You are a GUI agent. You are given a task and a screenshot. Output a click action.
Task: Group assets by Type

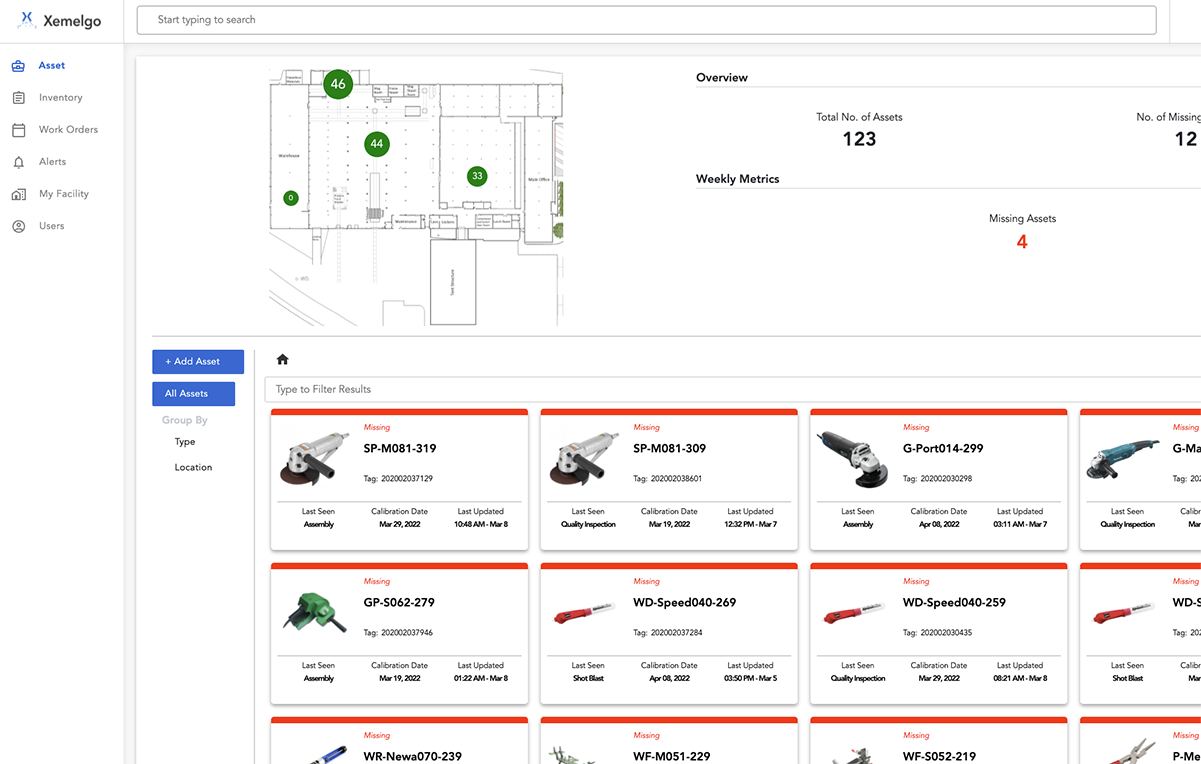pos(185,442)
